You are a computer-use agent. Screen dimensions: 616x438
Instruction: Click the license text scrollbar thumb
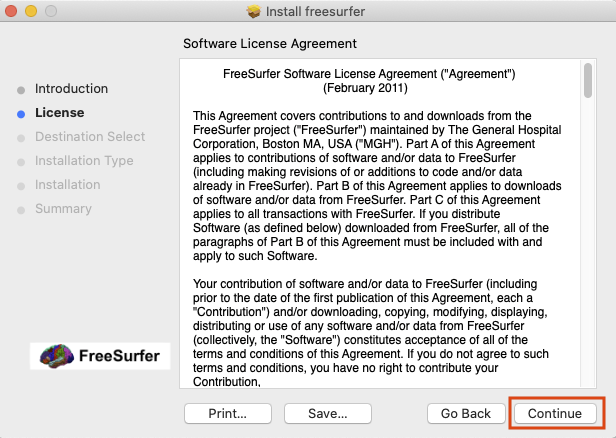(587, 82)
